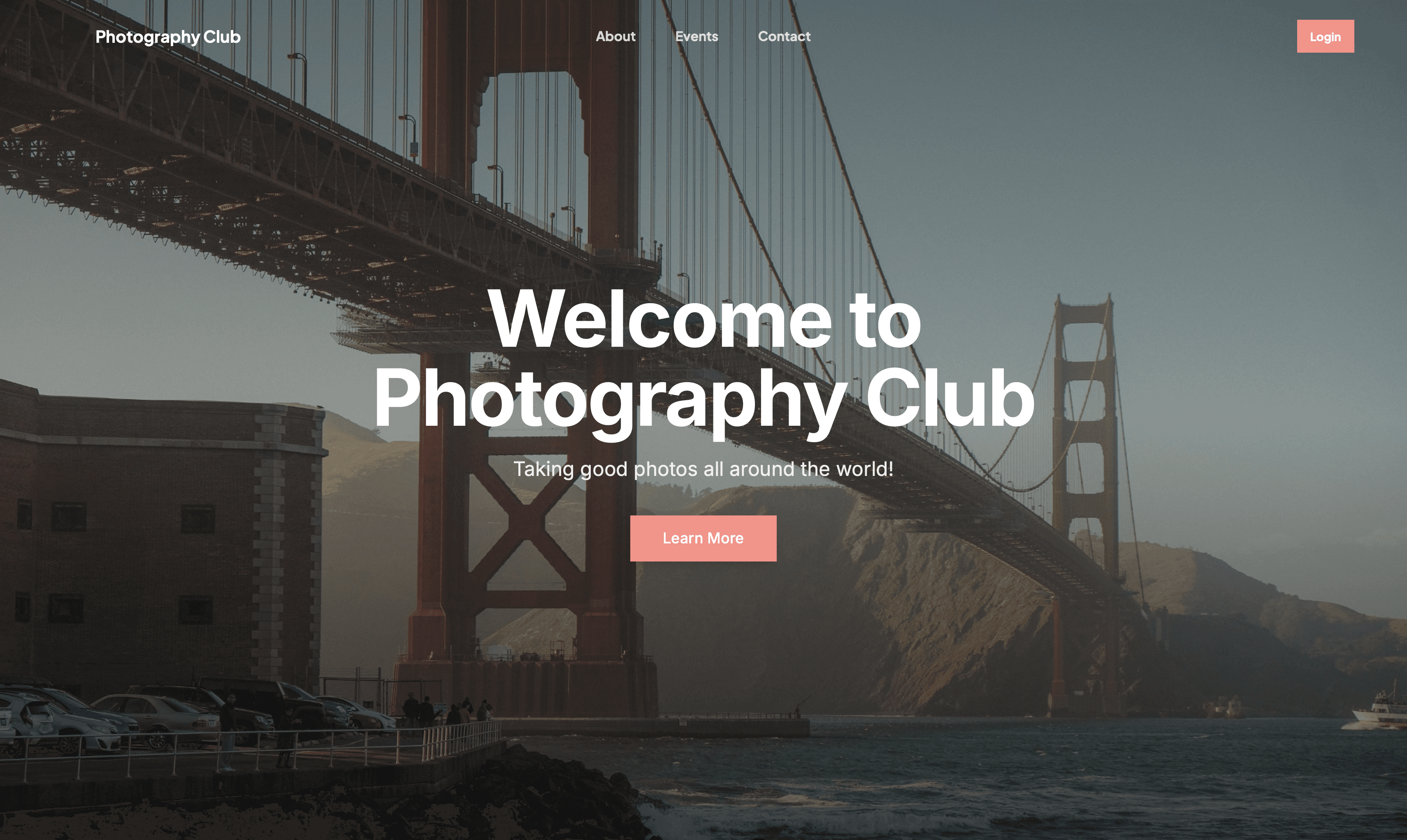Screen dimensions: 1407x840
Task: Click the brick fort building in photo
Action: [161, 538]
